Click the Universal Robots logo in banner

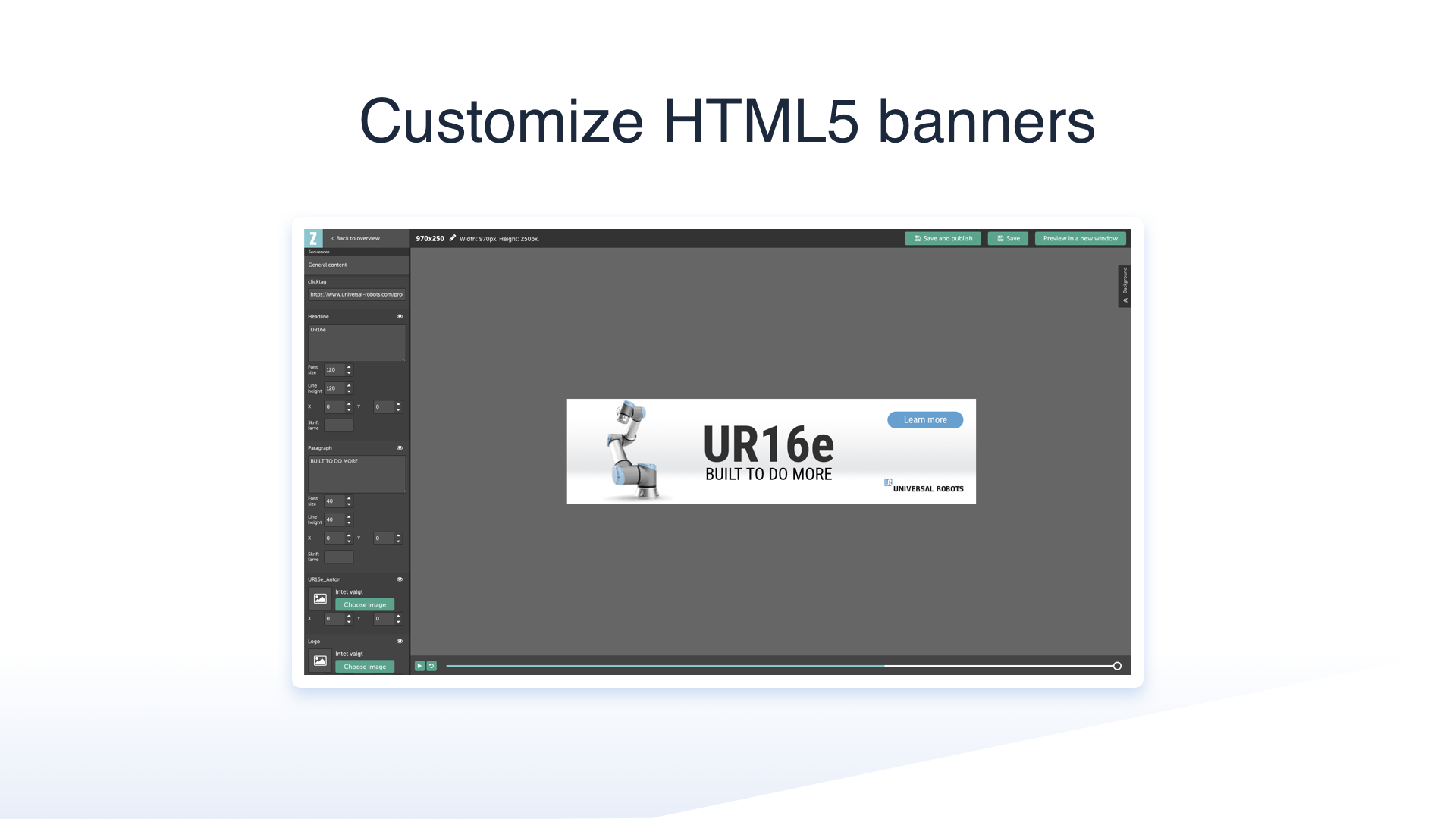[x=924, y=485]
